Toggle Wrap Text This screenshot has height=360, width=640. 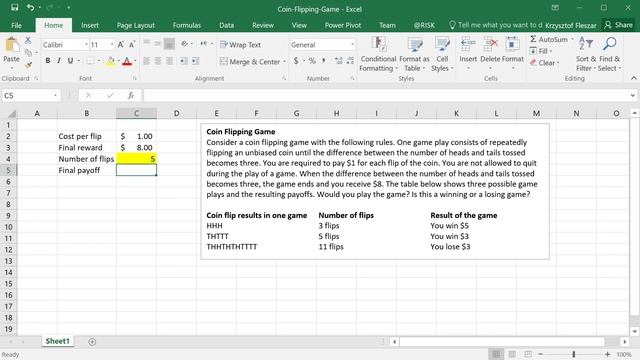point(240,44)
